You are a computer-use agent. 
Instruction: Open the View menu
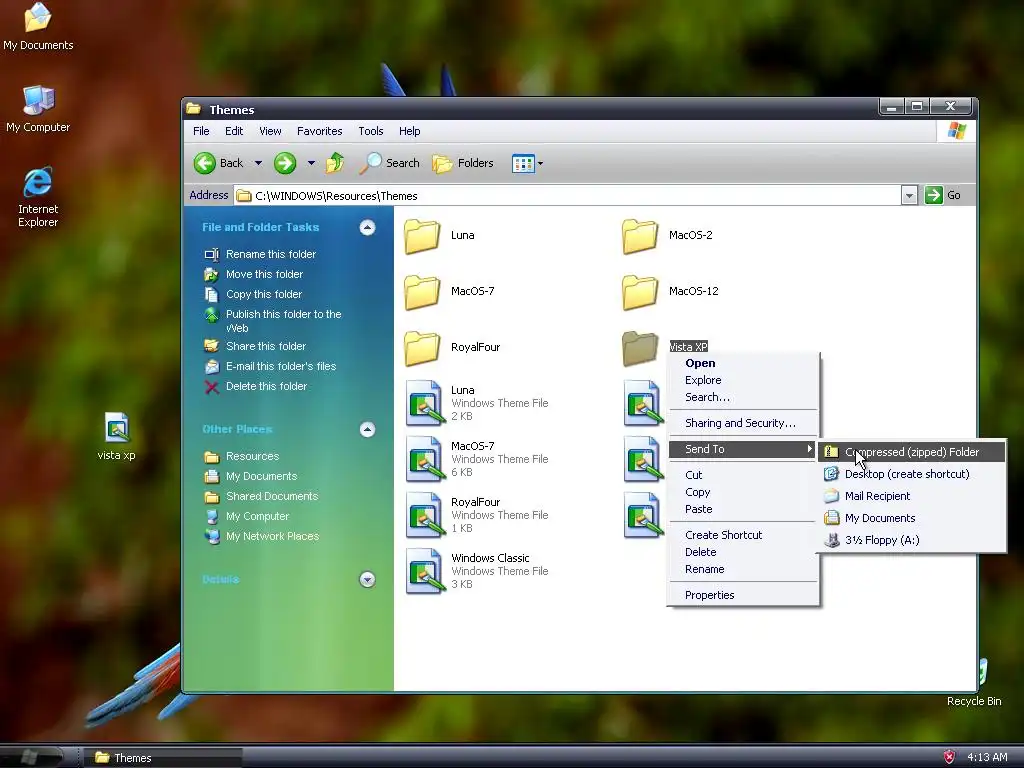click(270, 131)
